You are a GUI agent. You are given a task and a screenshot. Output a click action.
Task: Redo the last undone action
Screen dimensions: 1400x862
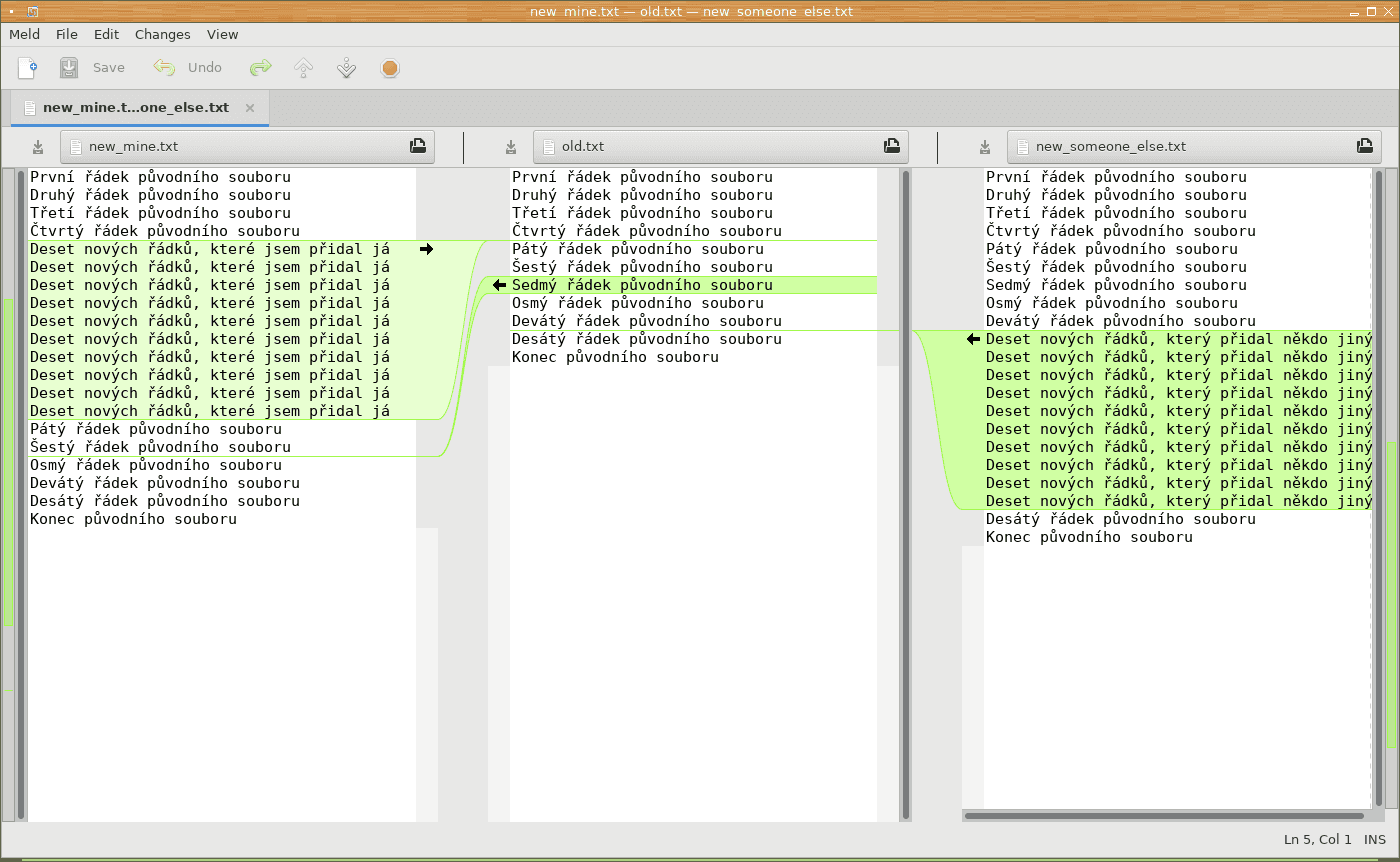click(x=260, y=68)
